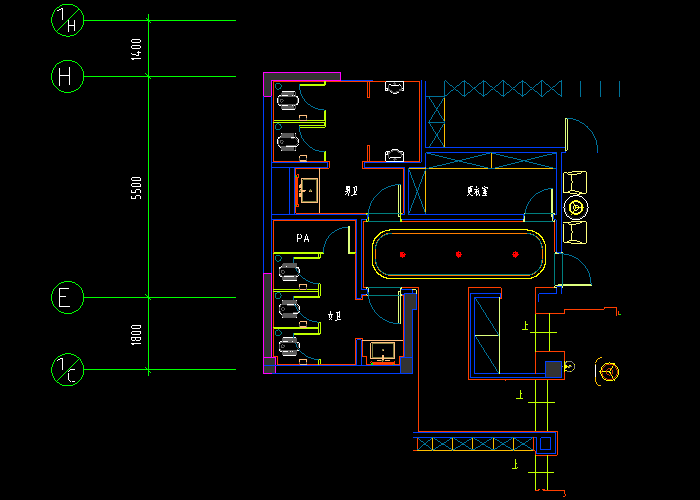Click the round table between the two armchairs
700x500 pixels.
pos(576,208)
